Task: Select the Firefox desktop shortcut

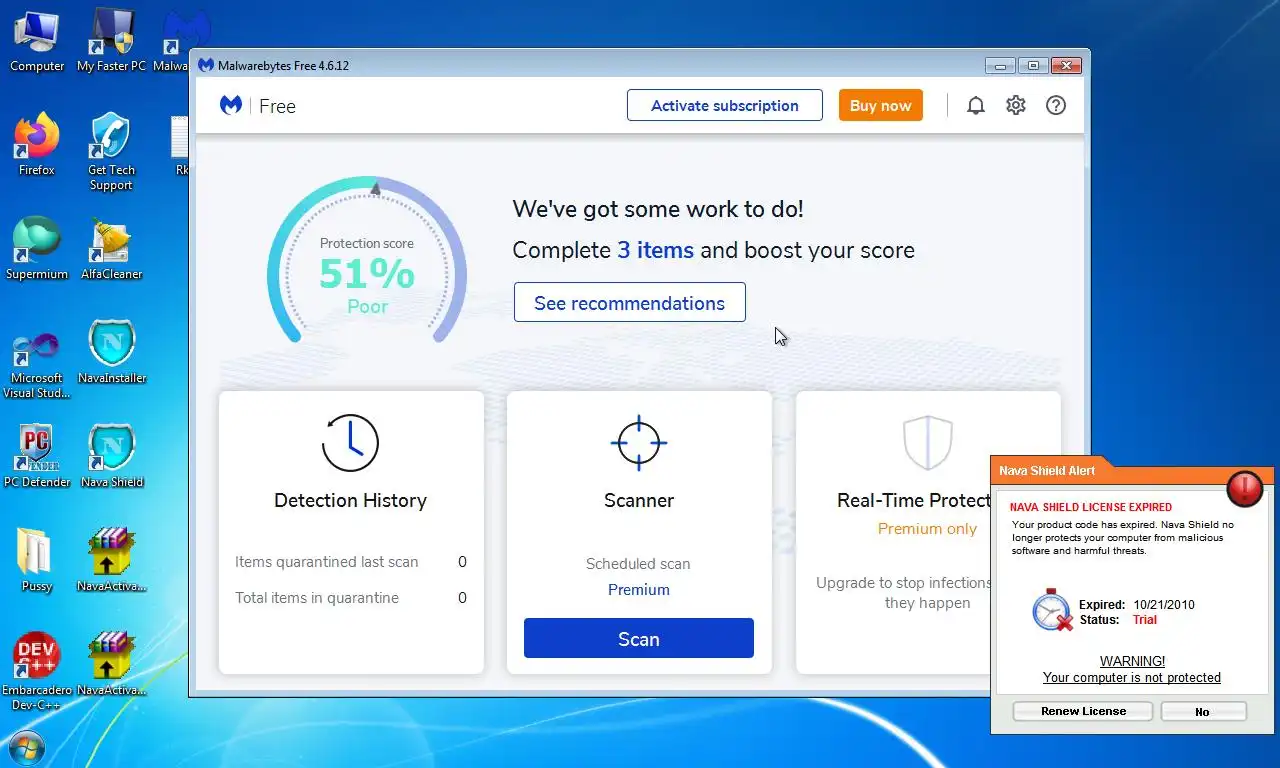Action: [x=37, y=145]
